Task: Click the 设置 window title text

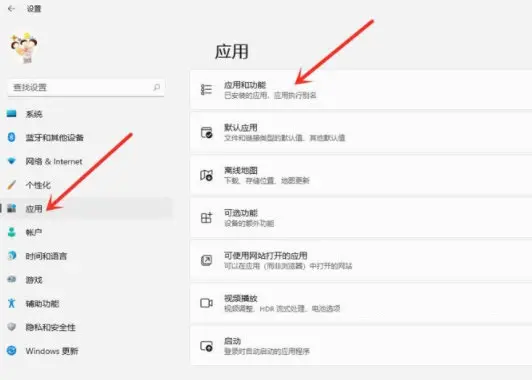Action: pyautogui.click(x=34, y=9)
